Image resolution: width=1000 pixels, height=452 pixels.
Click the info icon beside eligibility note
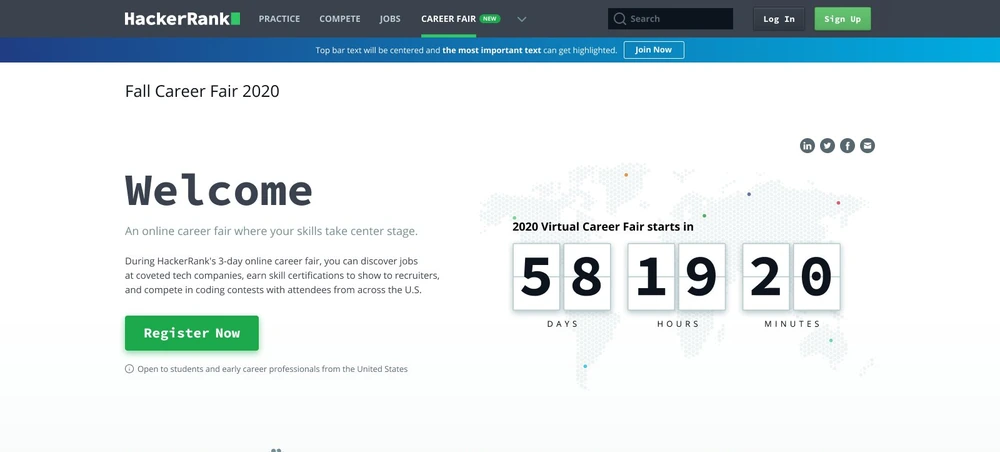pos(129,368)
